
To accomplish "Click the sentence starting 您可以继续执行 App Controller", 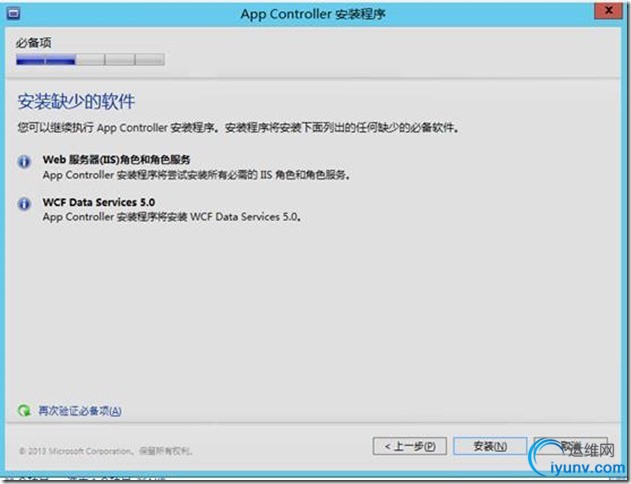I will tap(239, 128).
